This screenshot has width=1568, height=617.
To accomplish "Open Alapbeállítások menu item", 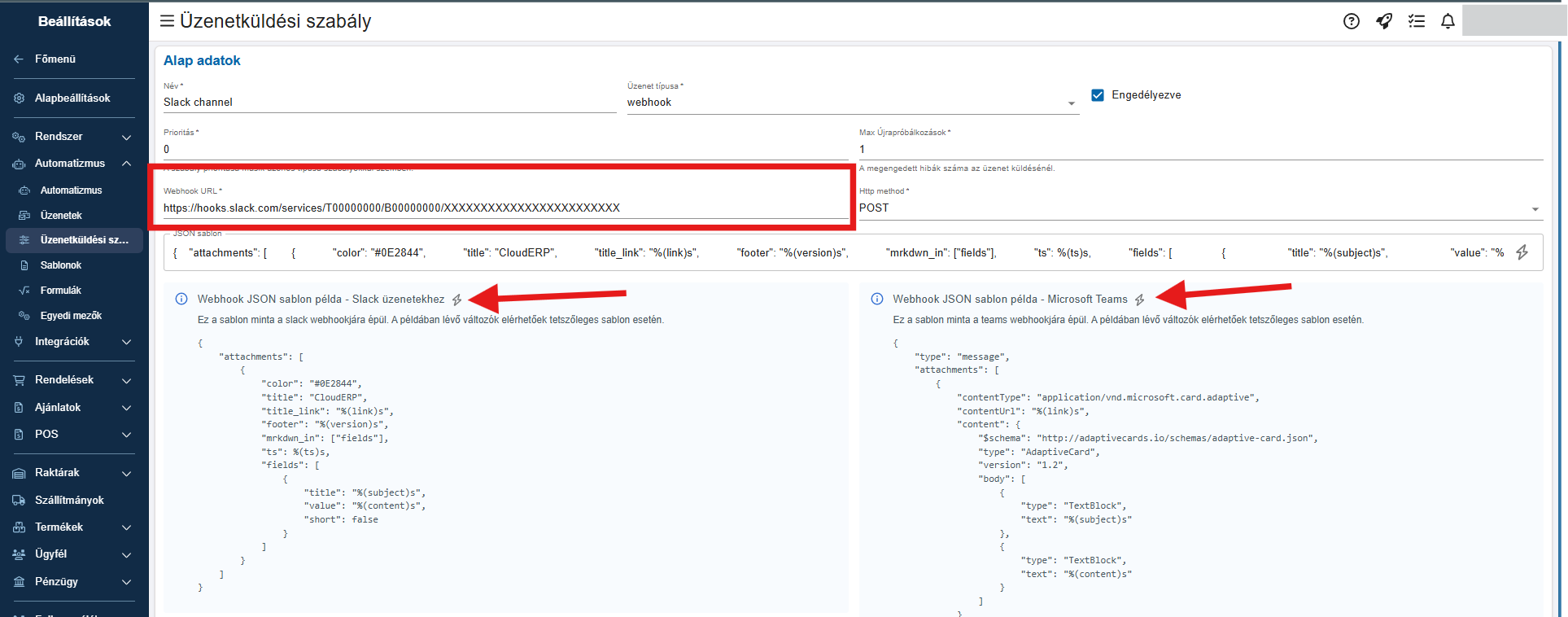I will (72, 98).
